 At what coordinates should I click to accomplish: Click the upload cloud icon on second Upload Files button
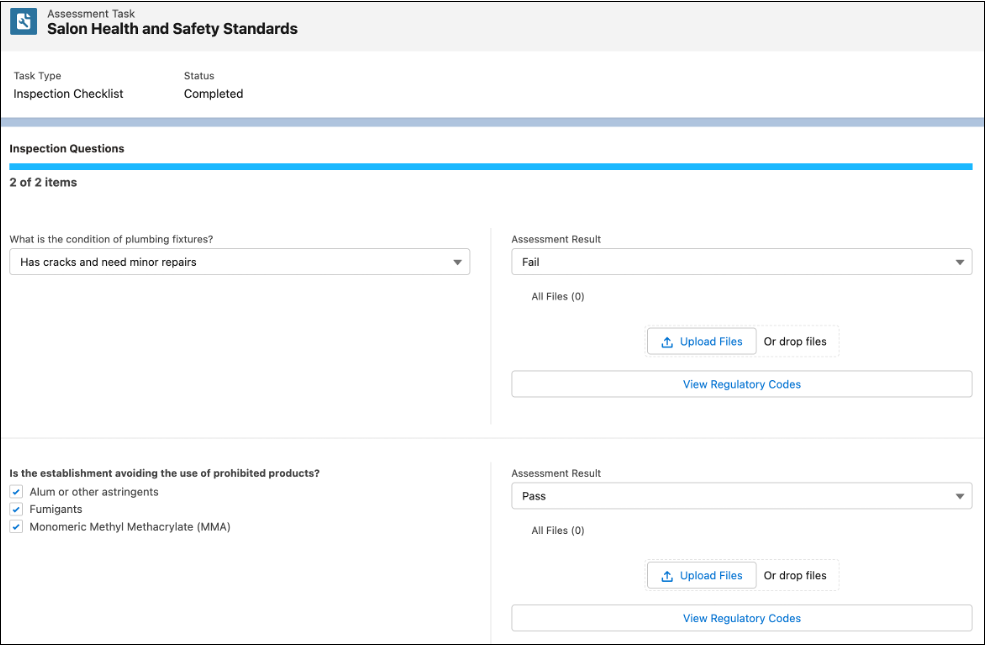[x=667, y=575]
